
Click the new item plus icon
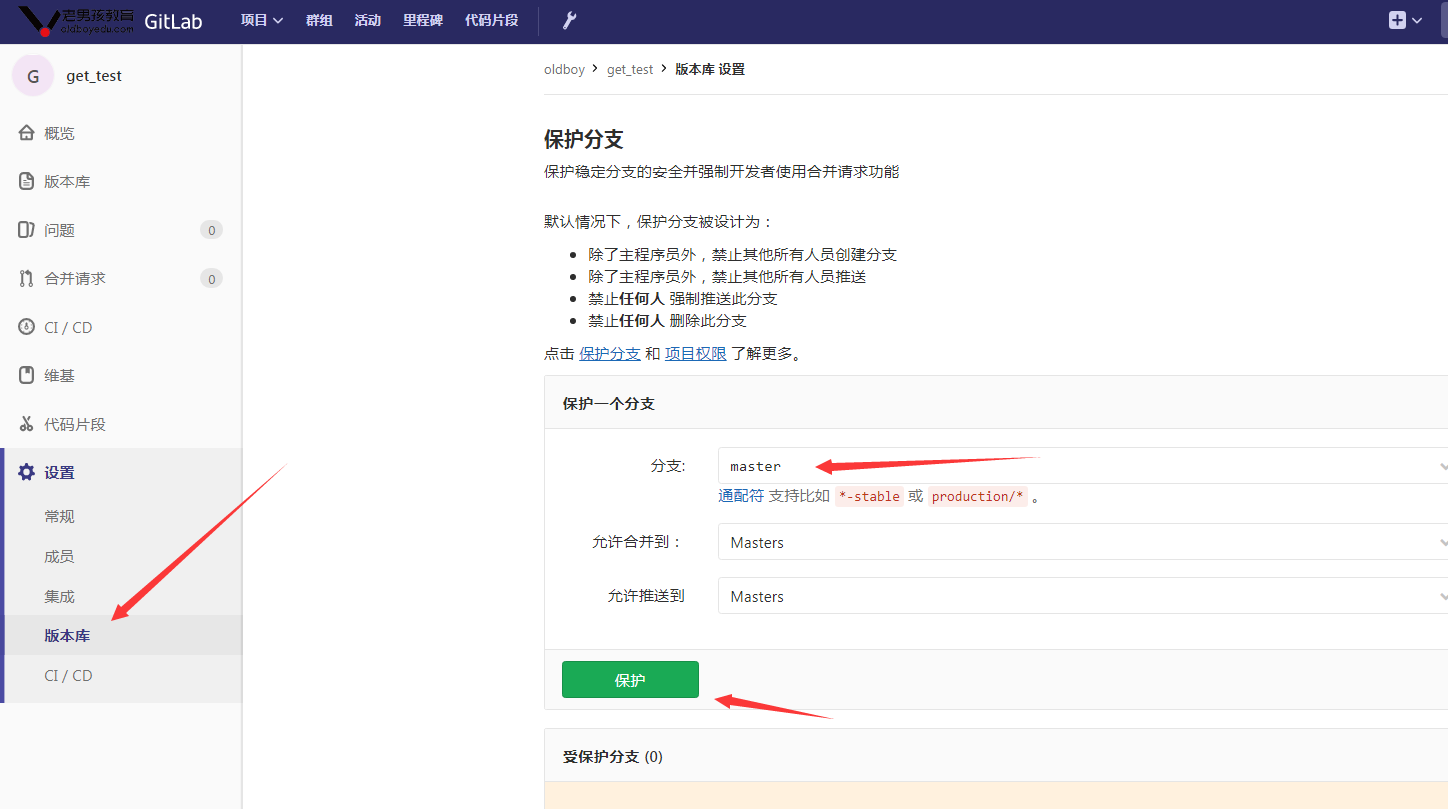coord(1397,20)
